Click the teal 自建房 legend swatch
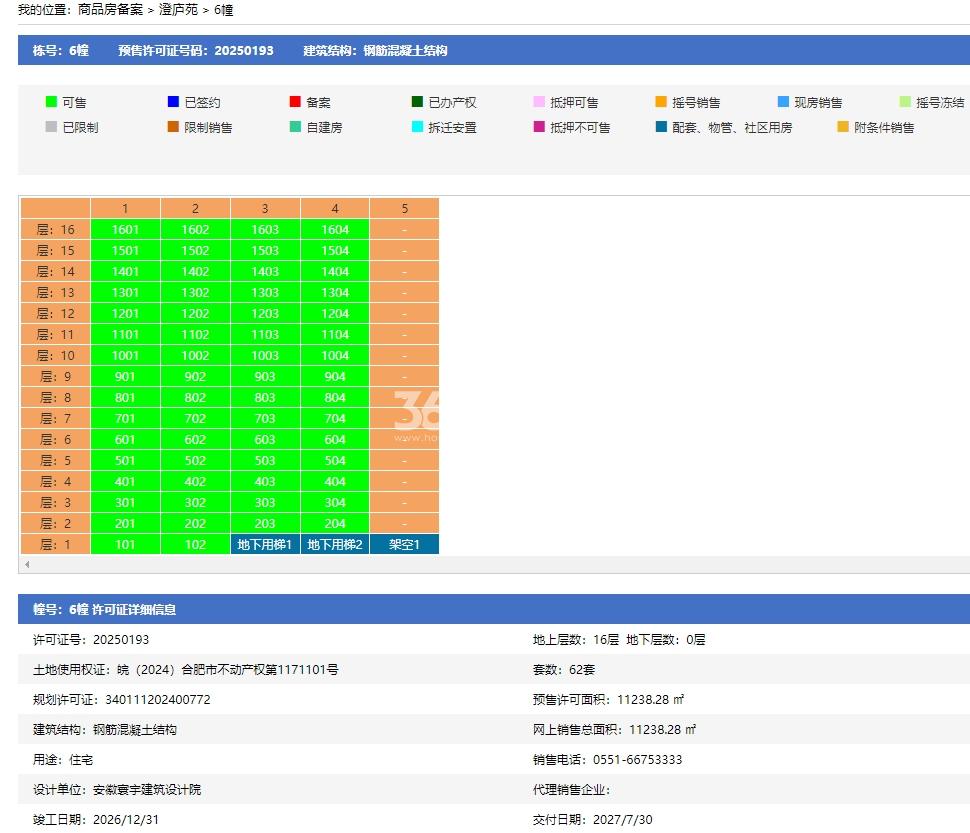Screen dimensions: 970x833 click(x=295, y=126)
